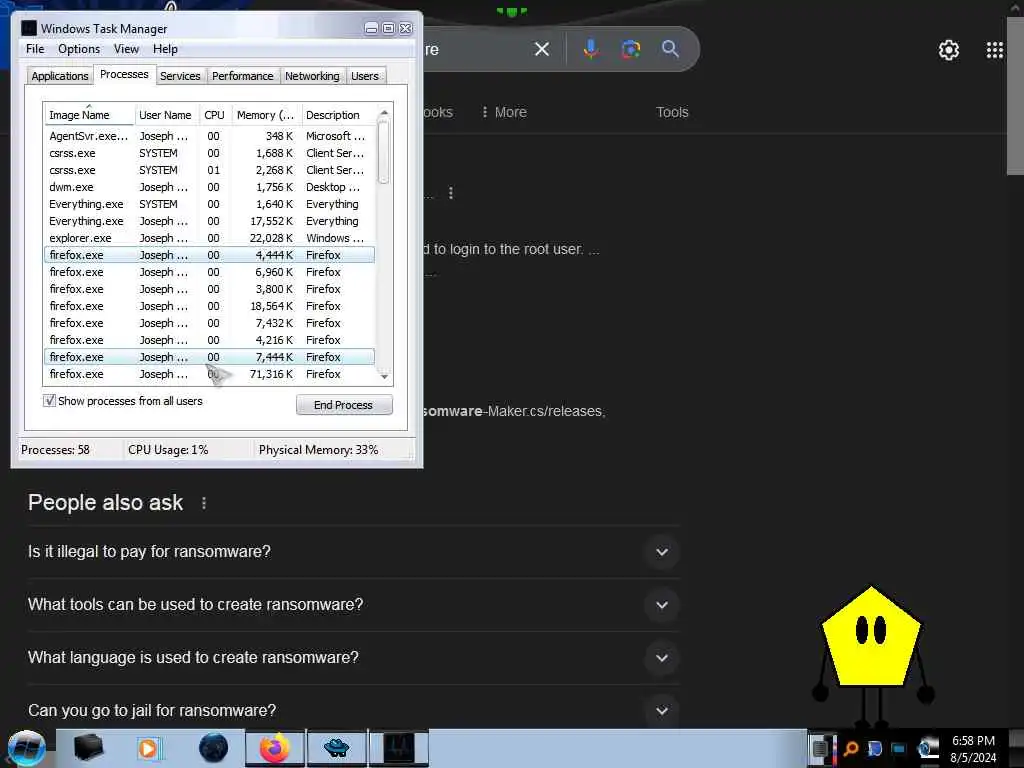Select the Processes tab
The height and width of the screenshot is (768, 1024).
pos(124,74)
